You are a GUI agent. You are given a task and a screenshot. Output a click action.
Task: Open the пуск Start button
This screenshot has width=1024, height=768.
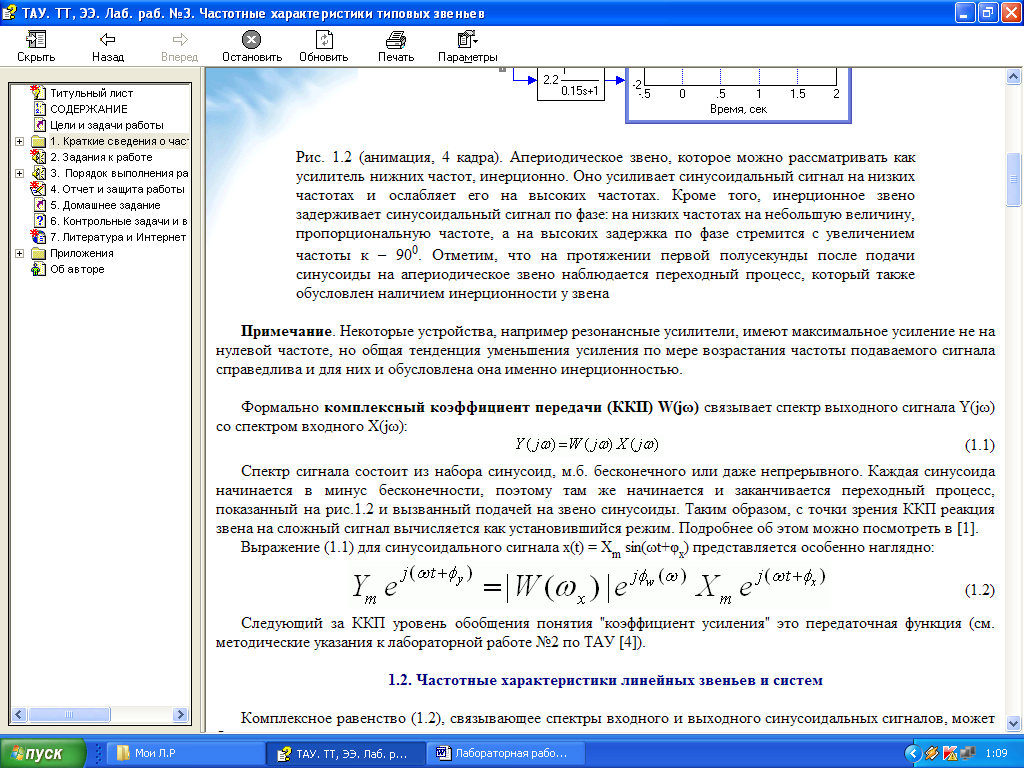click(43, 753)
